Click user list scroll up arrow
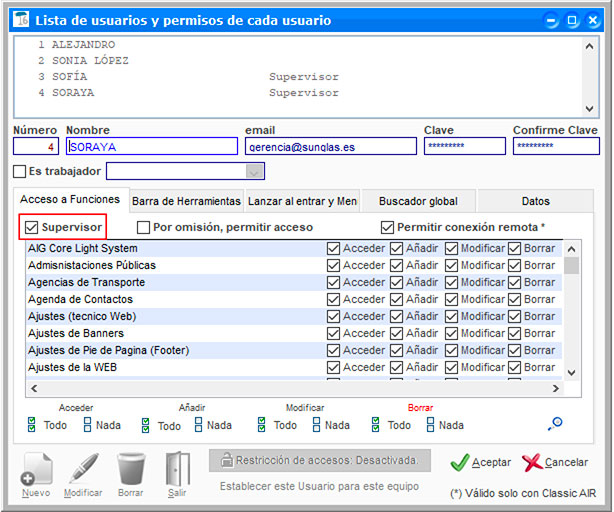 pyautogui.click(x=589, y=46)
